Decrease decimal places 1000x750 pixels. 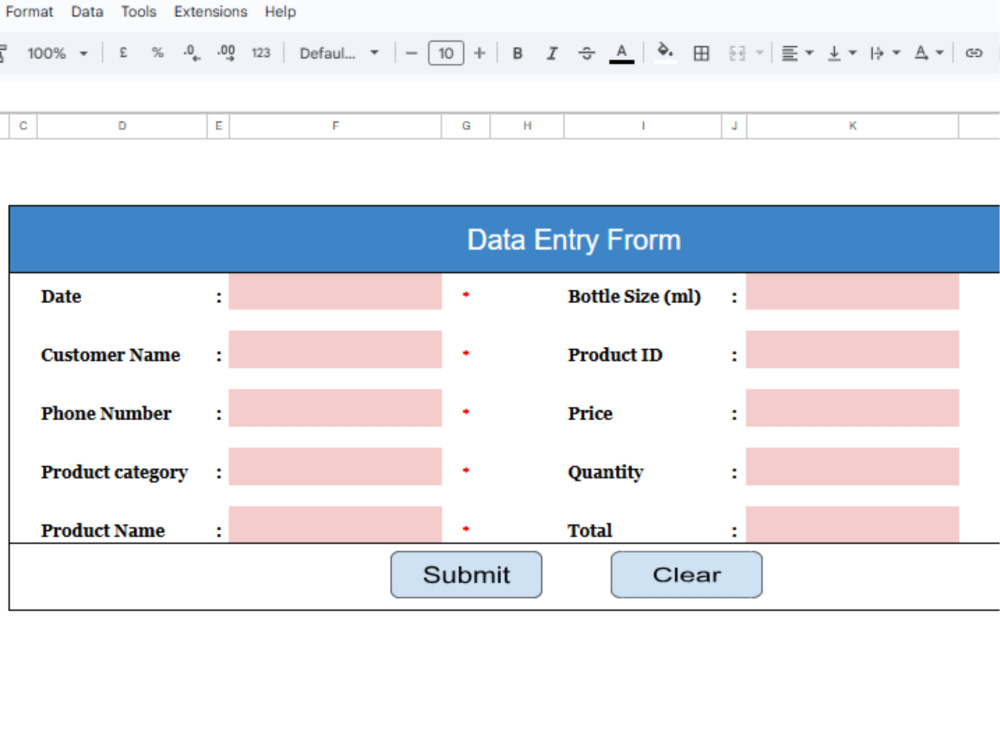coord(191,53)
